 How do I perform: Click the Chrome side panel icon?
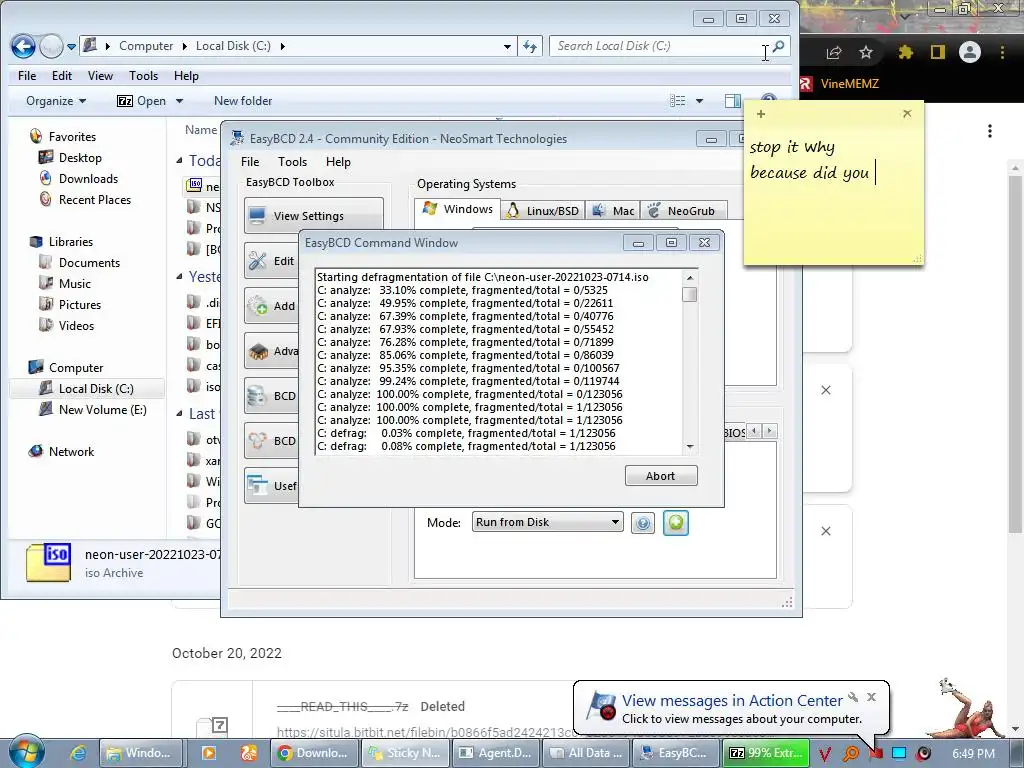pyautogui.click(x=938, y=52)
